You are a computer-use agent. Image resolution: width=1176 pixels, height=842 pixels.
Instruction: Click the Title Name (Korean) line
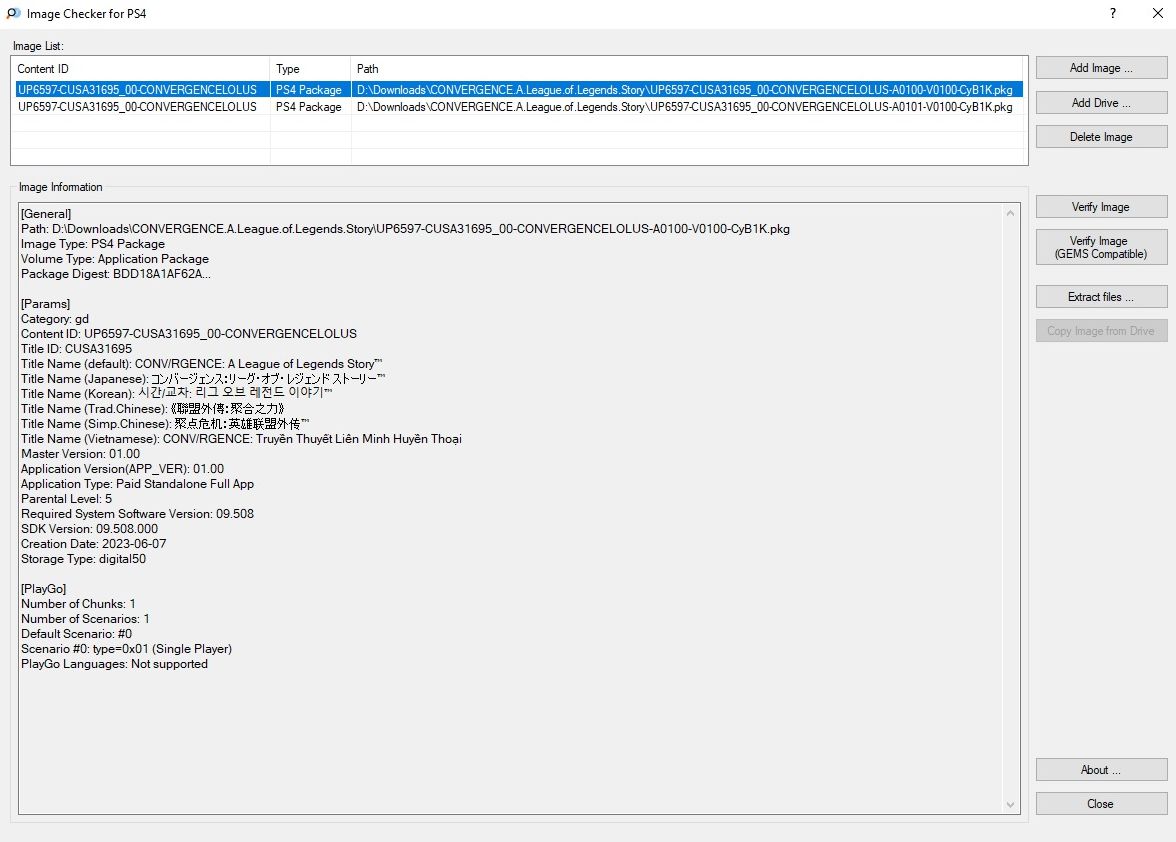[176, 394]
